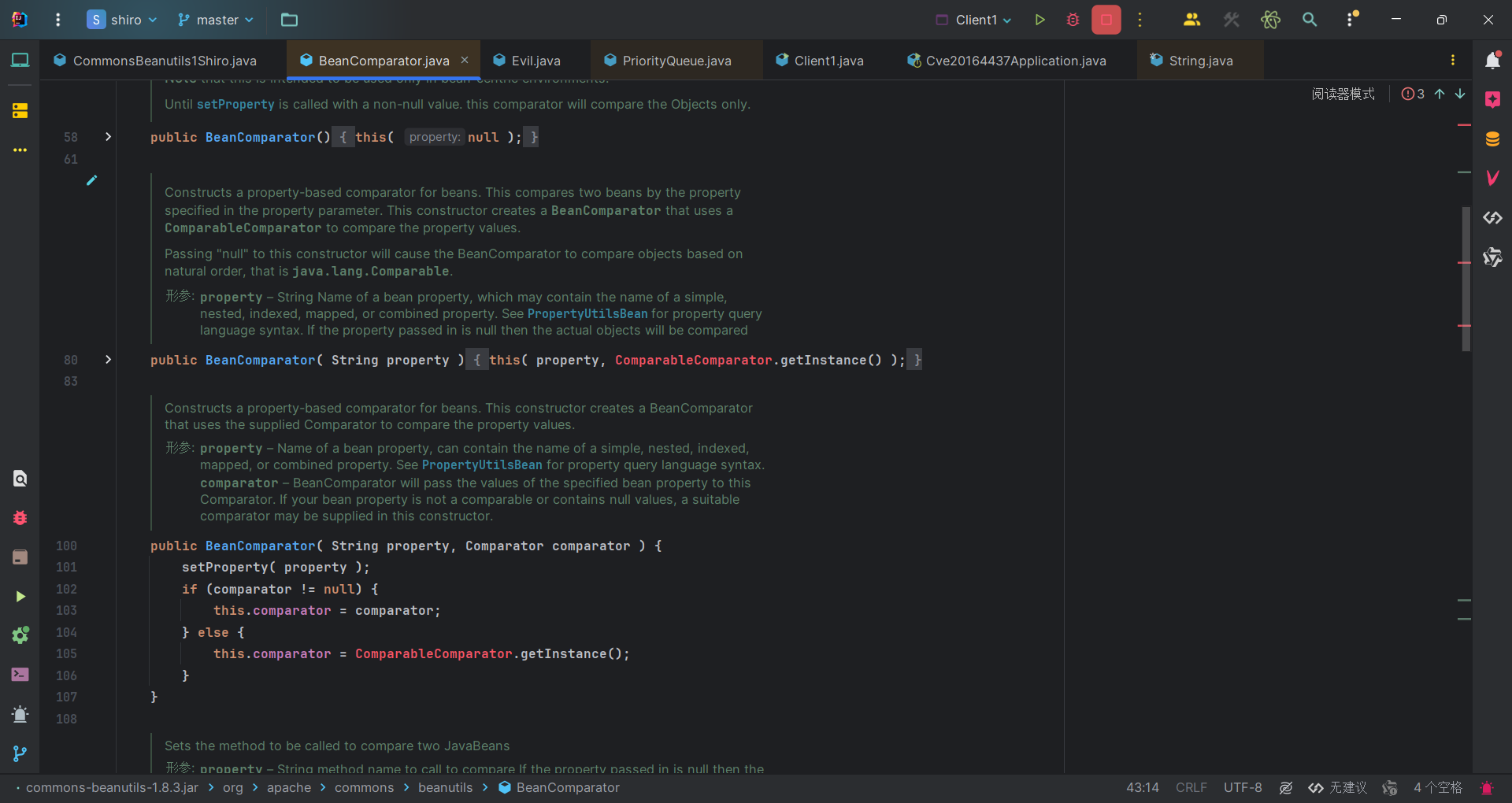The width and height of the screenshot is (1512, 803).
Task: Click the open folder icon in title bar
Action: click(x=289, y=20)
